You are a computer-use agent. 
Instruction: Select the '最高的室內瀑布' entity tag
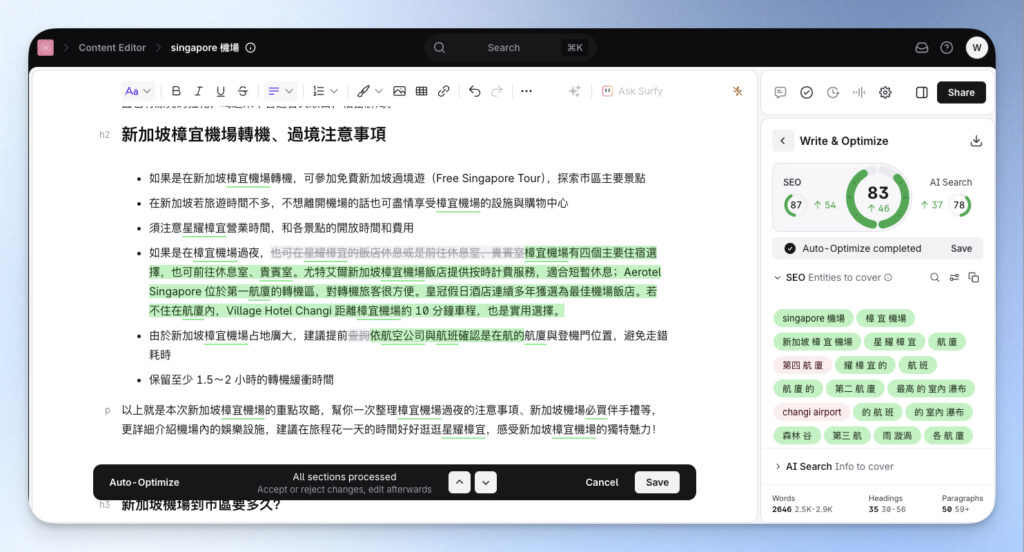click(x=931, y=389)
